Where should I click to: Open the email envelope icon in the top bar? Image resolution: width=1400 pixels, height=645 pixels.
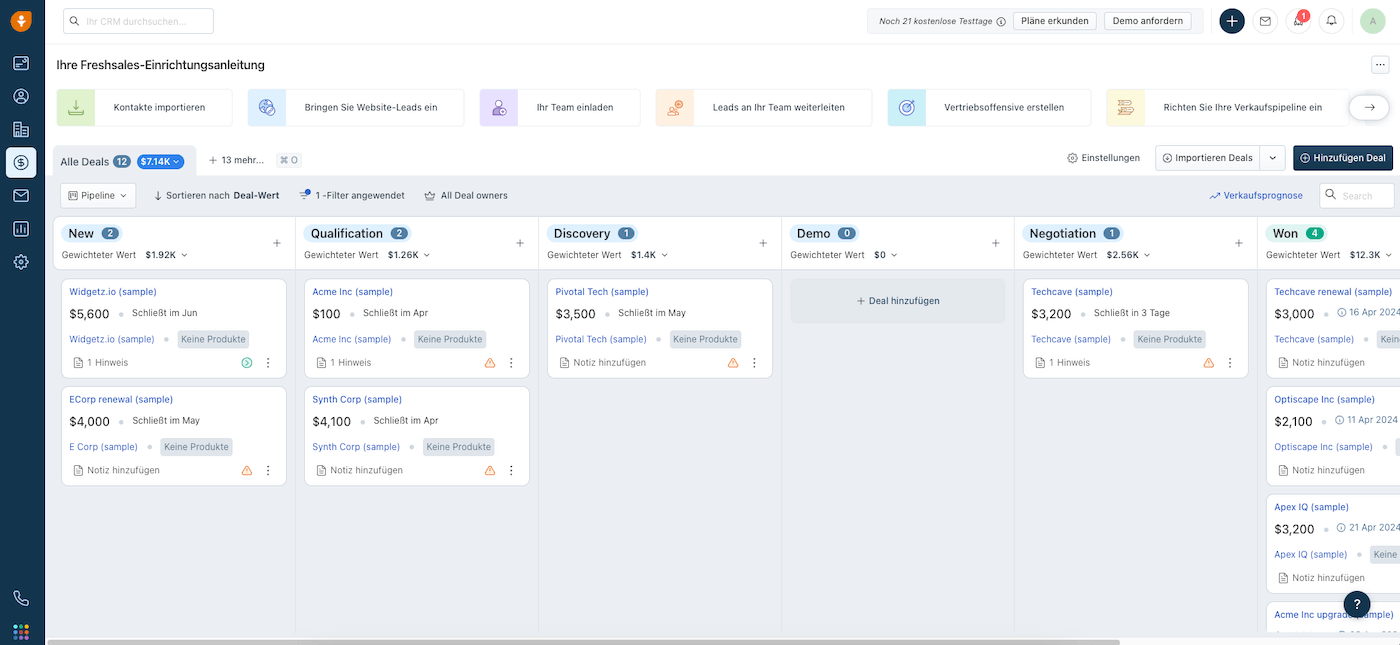click(x=1265, y=20)
